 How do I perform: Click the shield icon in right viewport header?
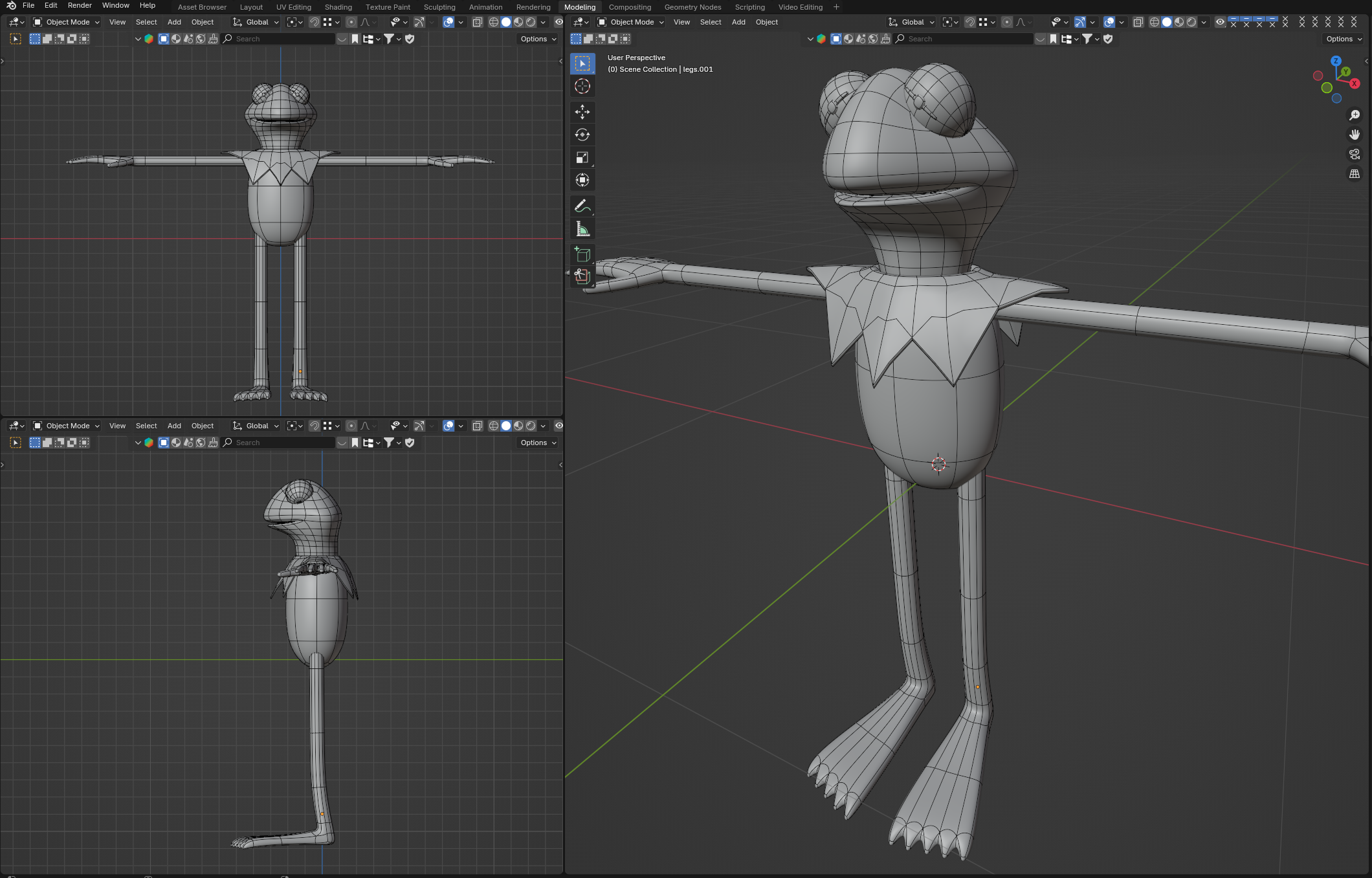(1108, 39)
